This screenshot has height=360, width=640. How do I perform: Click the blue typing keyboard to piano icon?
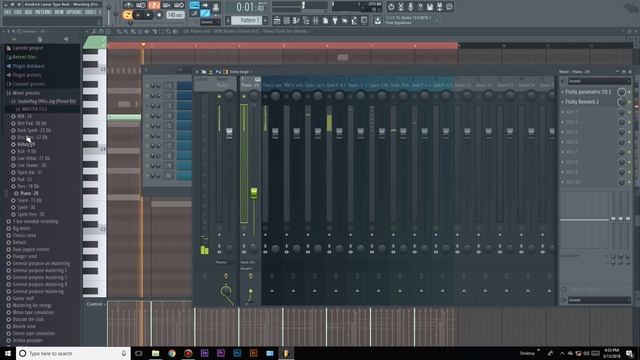(x=194, y=5)
